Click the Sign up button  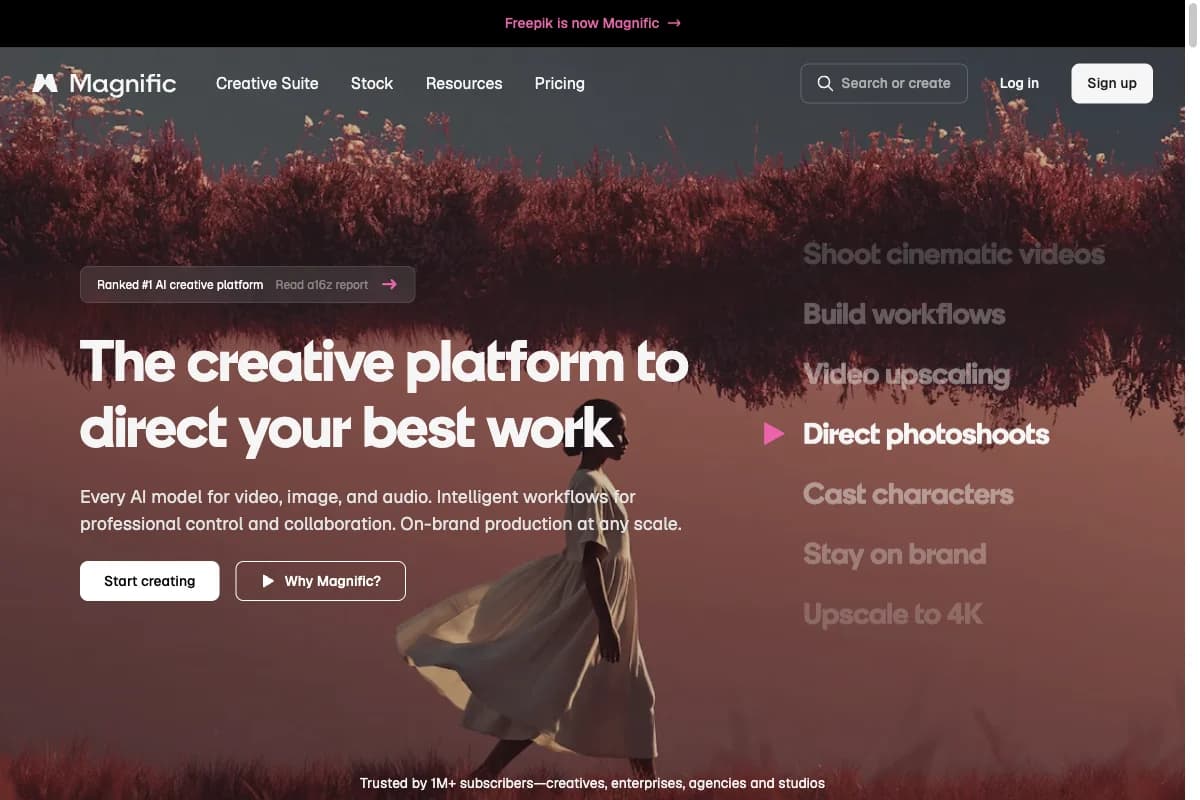pos(1112,83)
